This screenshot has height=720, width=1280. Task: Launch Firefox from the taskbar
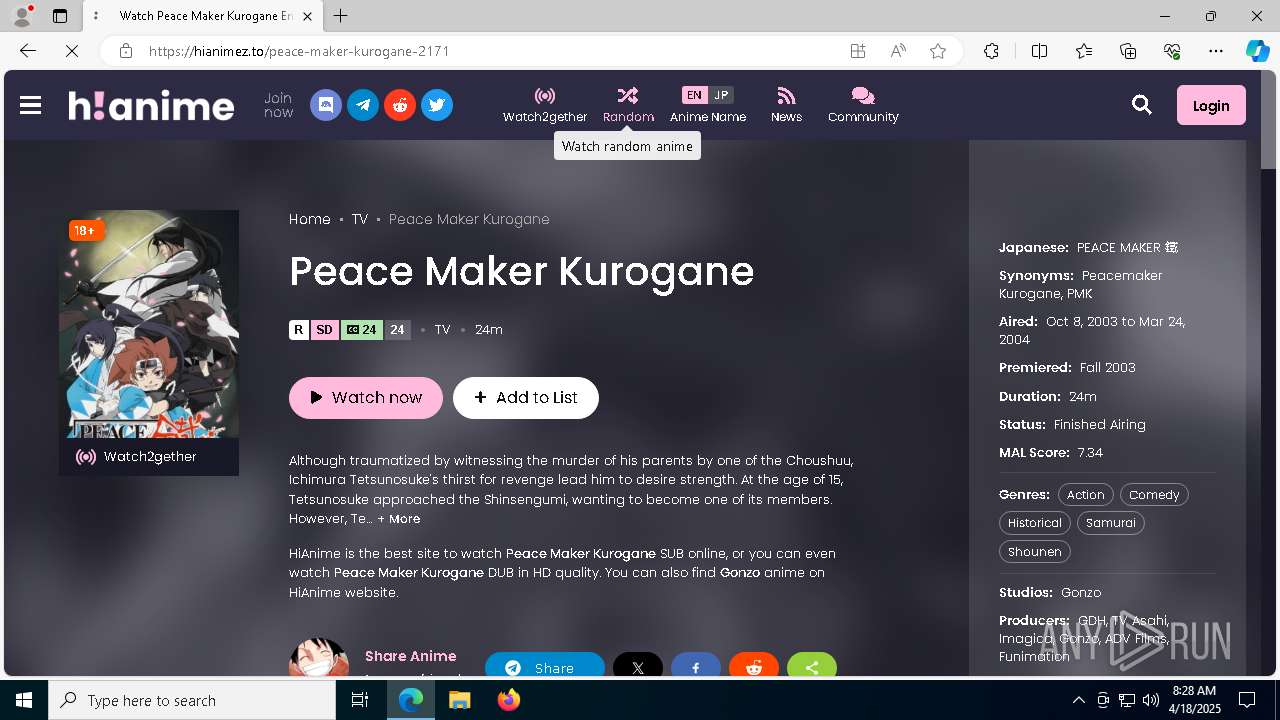509,700
